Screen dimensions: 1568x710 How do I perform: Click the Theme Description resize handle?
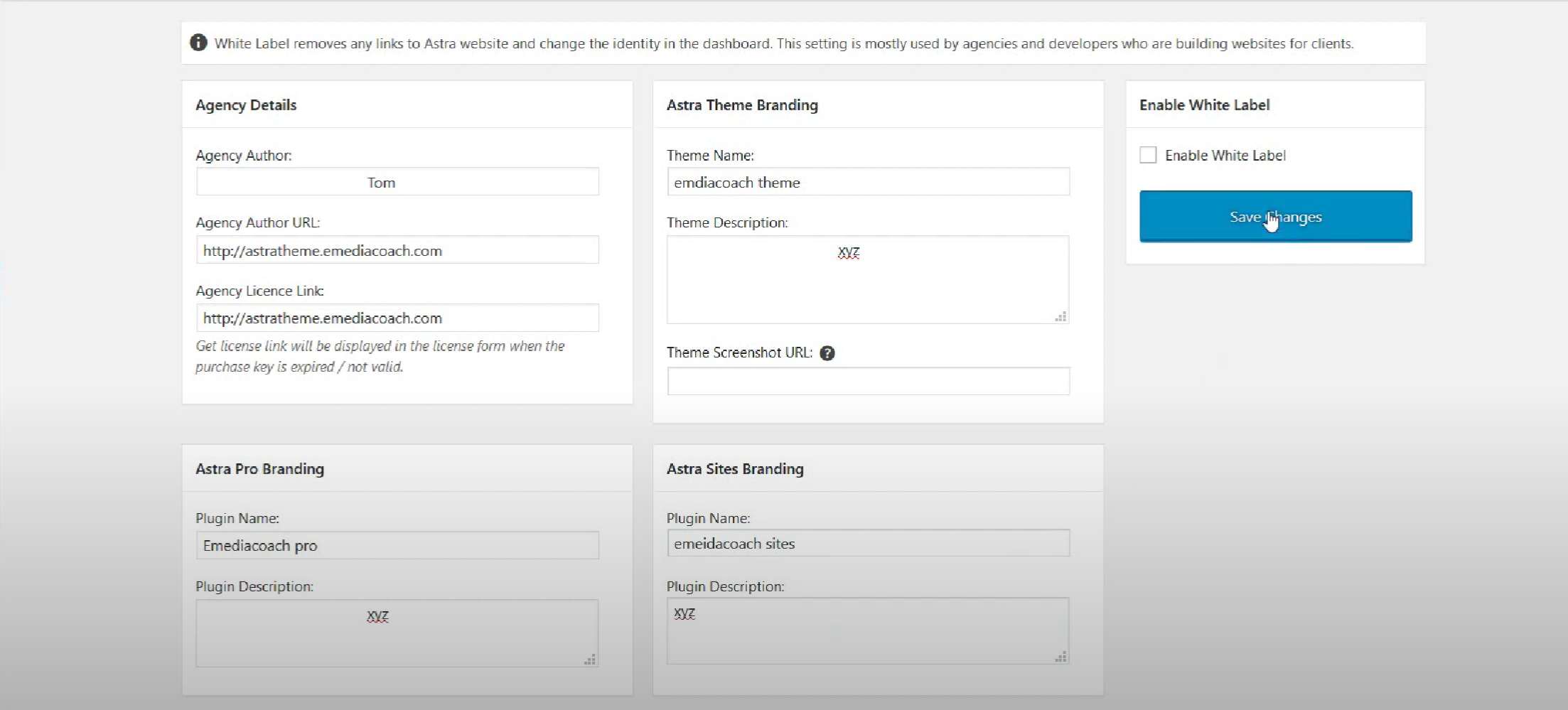point(1060,317)
